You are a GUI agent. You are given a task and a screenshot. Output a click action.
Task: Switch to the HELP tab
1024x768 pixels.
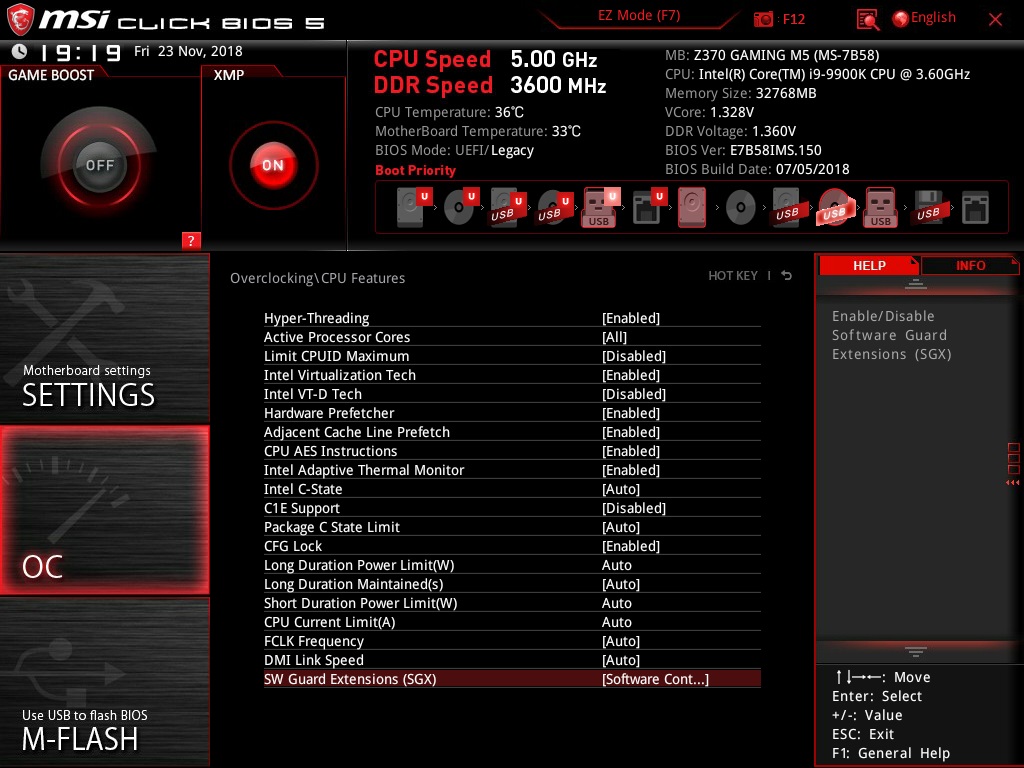[869, 265]
